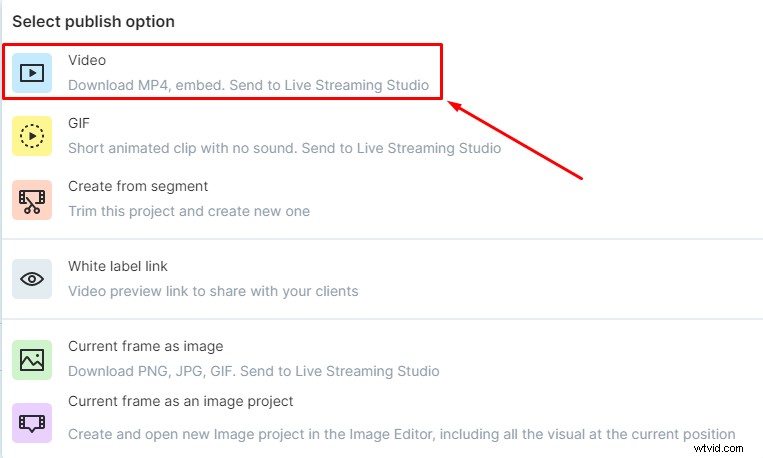Select the Video publish option title

[87, 60]
